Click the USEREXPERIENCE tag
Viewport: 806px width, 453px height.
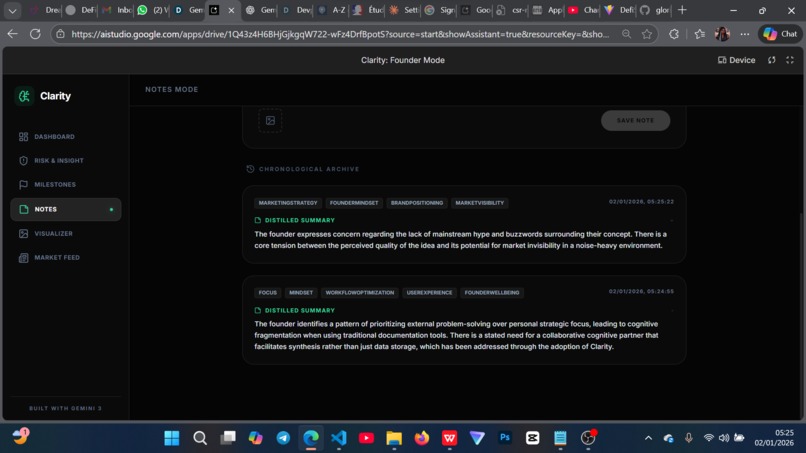point(429,293)
